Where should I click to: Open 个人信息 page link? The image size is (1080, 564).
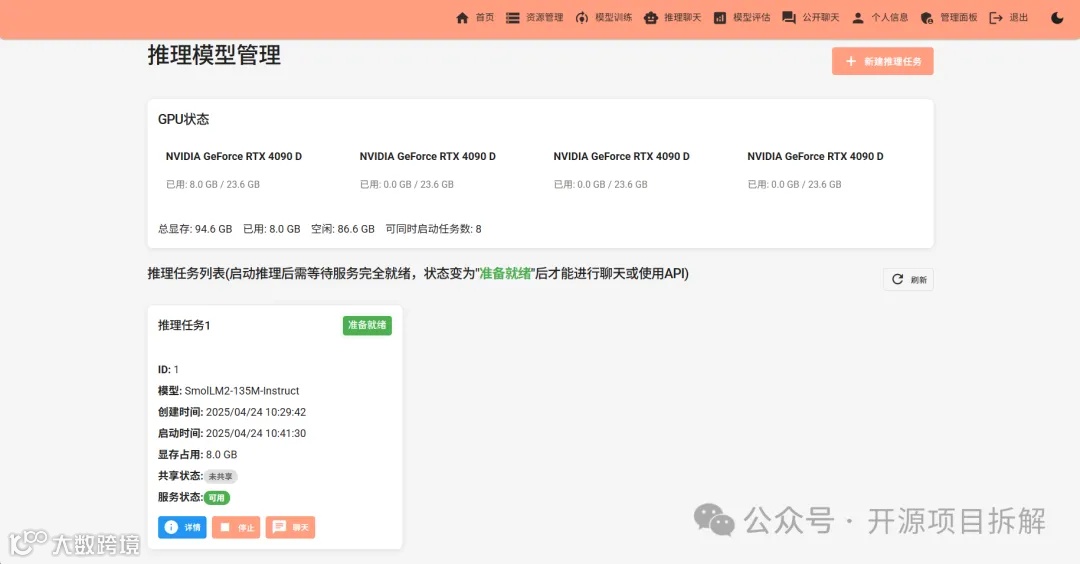[890, 18]
